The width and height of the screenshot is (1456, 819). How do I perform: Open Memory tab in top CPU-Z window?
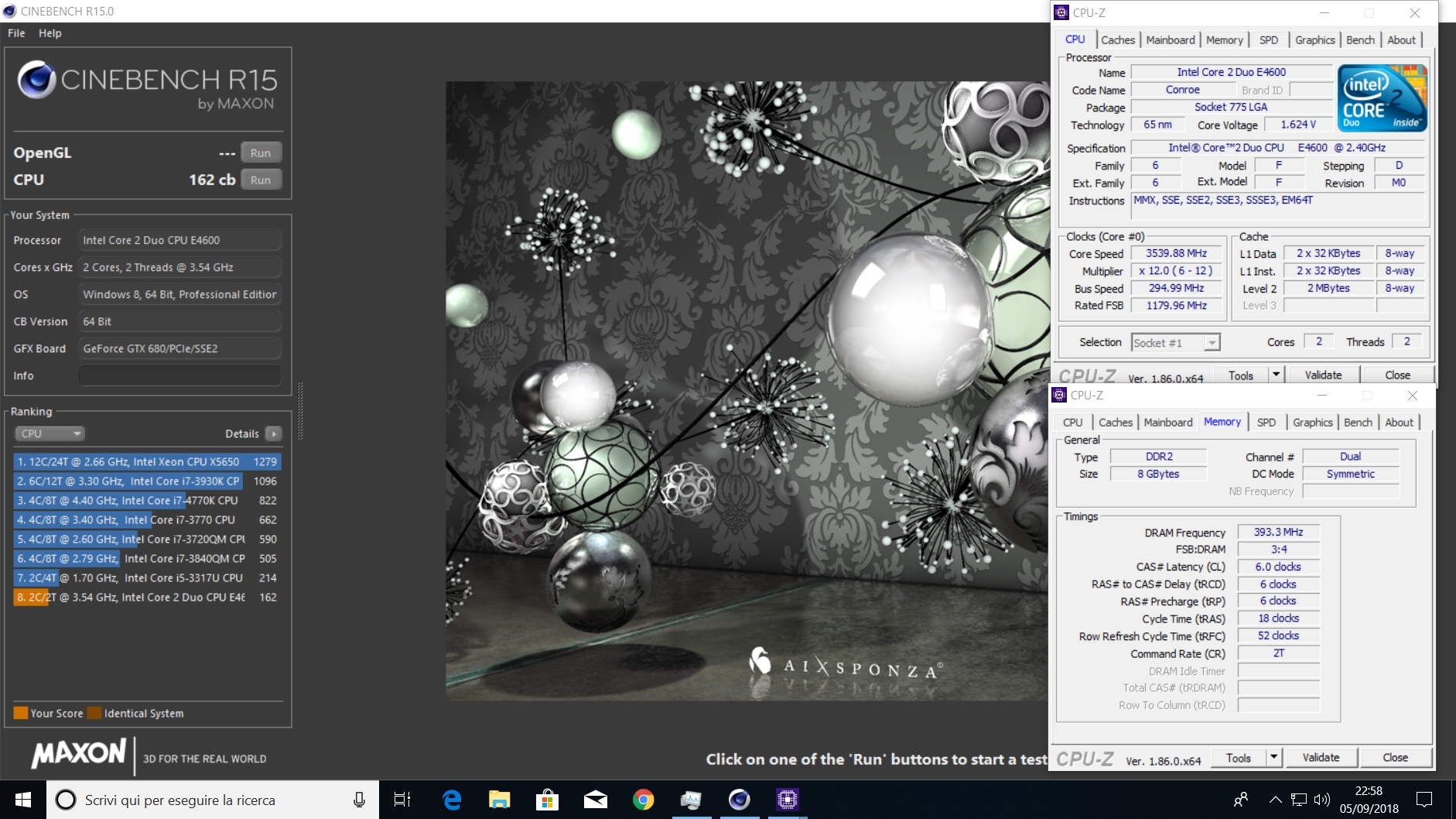click(x=1224, y=40)
